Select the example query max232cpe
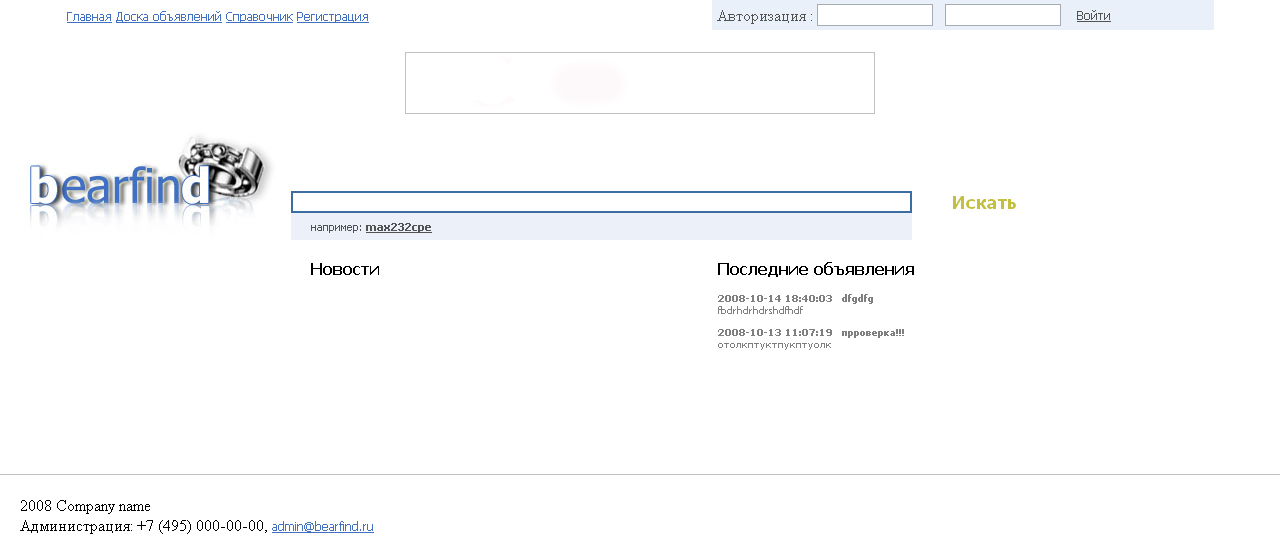Image resolution: width=1280 pixels, height=549 pixels. (x=398, y=228)
